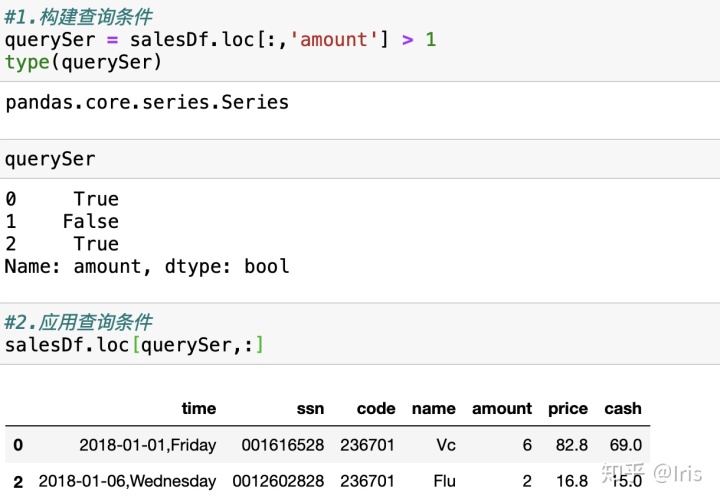Click the 'ssn' column header

pos(309,408)
